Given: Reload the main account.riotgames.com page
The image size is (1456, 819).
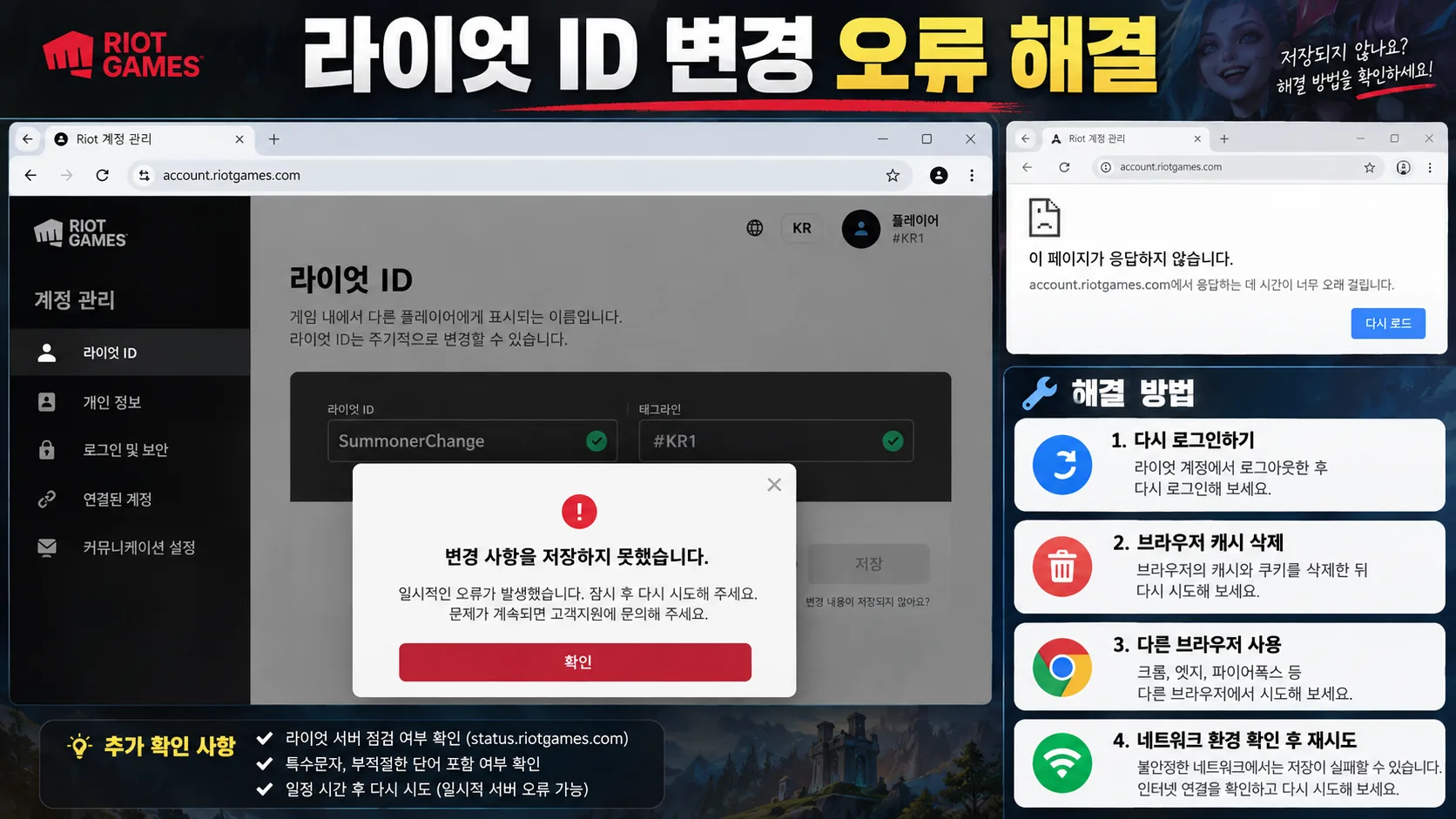Looking at the screenshot, I should 102,175.
